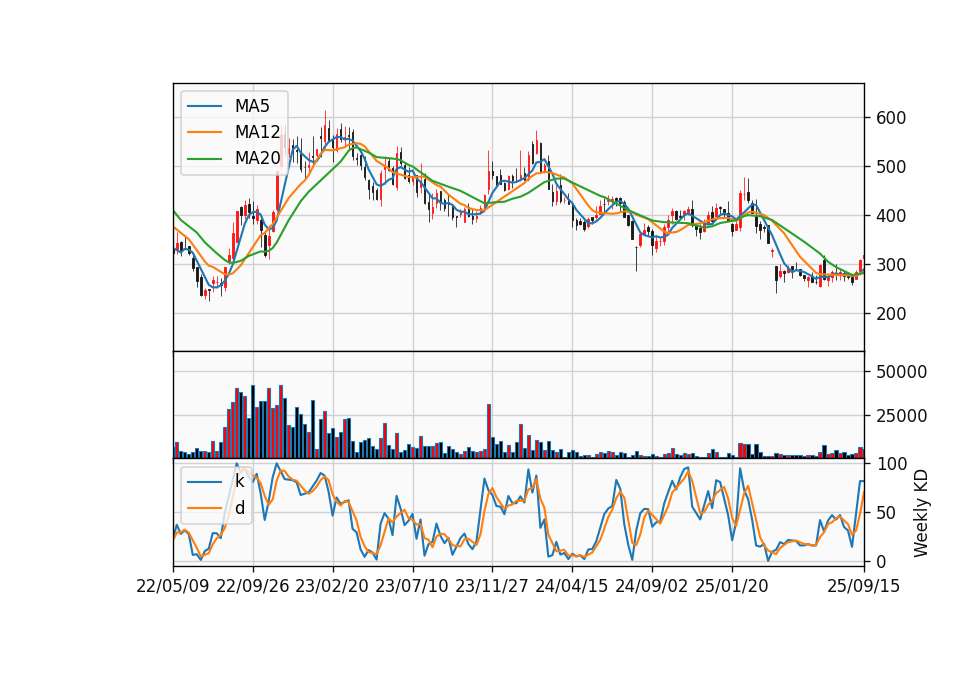Click the 24/09/02 date label
The image size is (960, 690).
[651, 586]
